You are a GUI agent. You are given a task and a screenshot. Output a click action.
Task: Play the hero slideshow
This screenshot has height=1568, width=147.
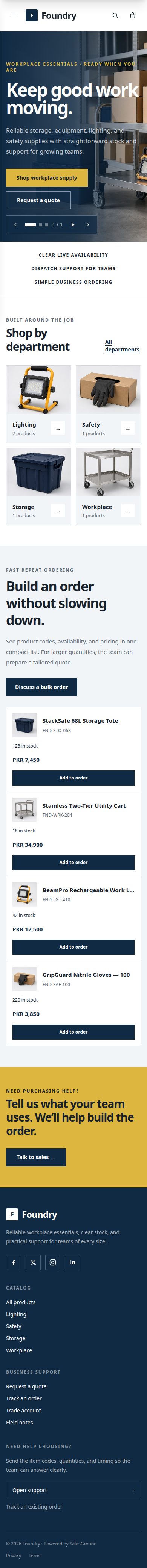(73, 225)
